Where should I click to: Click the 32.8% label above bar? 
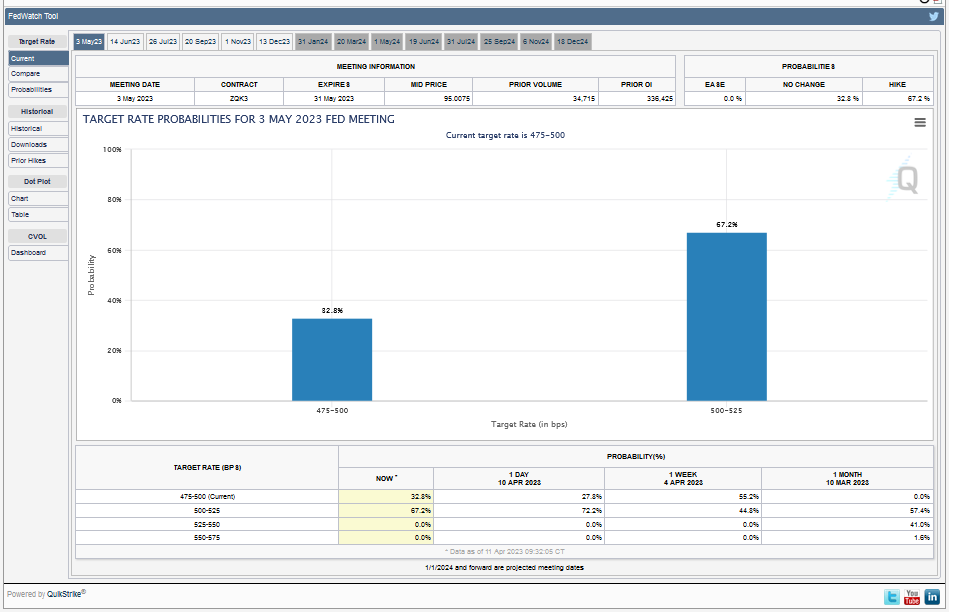pyautogui.click(x=332, y=311)
